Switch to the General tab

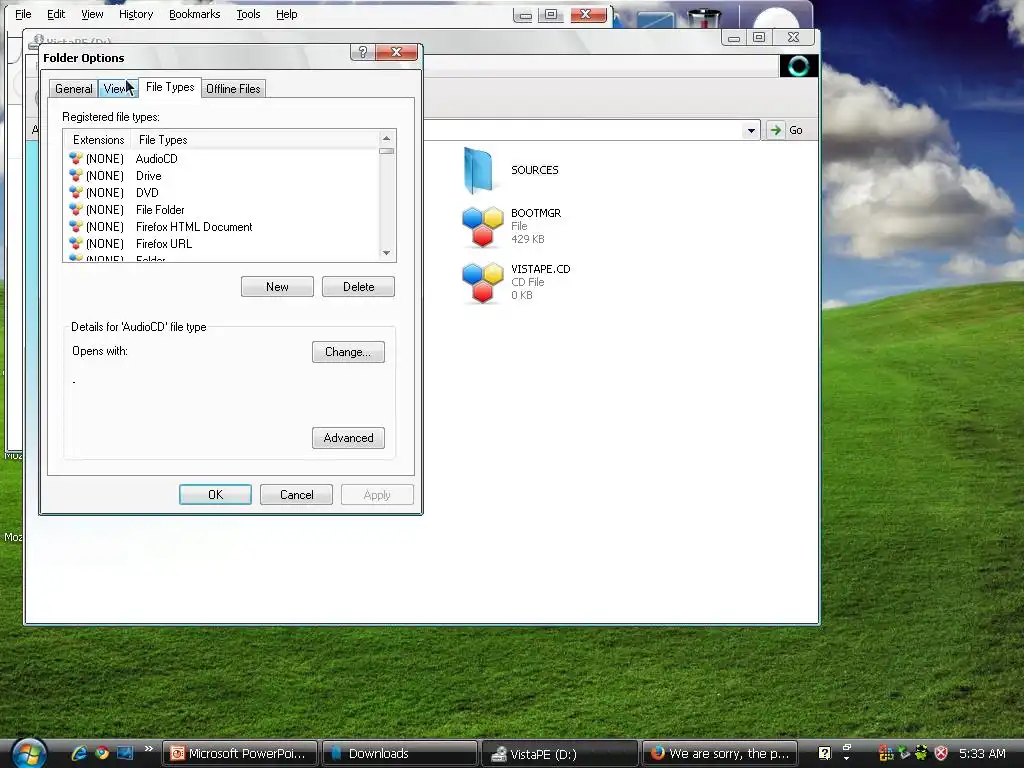pyautogui.click(x=73, y=89)
